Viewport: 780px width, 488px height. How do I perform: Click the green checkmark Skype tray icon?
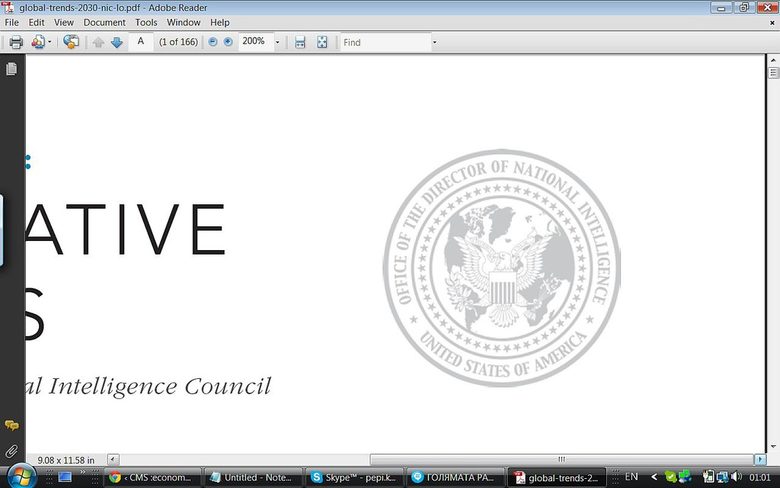[x=671, y=477]
